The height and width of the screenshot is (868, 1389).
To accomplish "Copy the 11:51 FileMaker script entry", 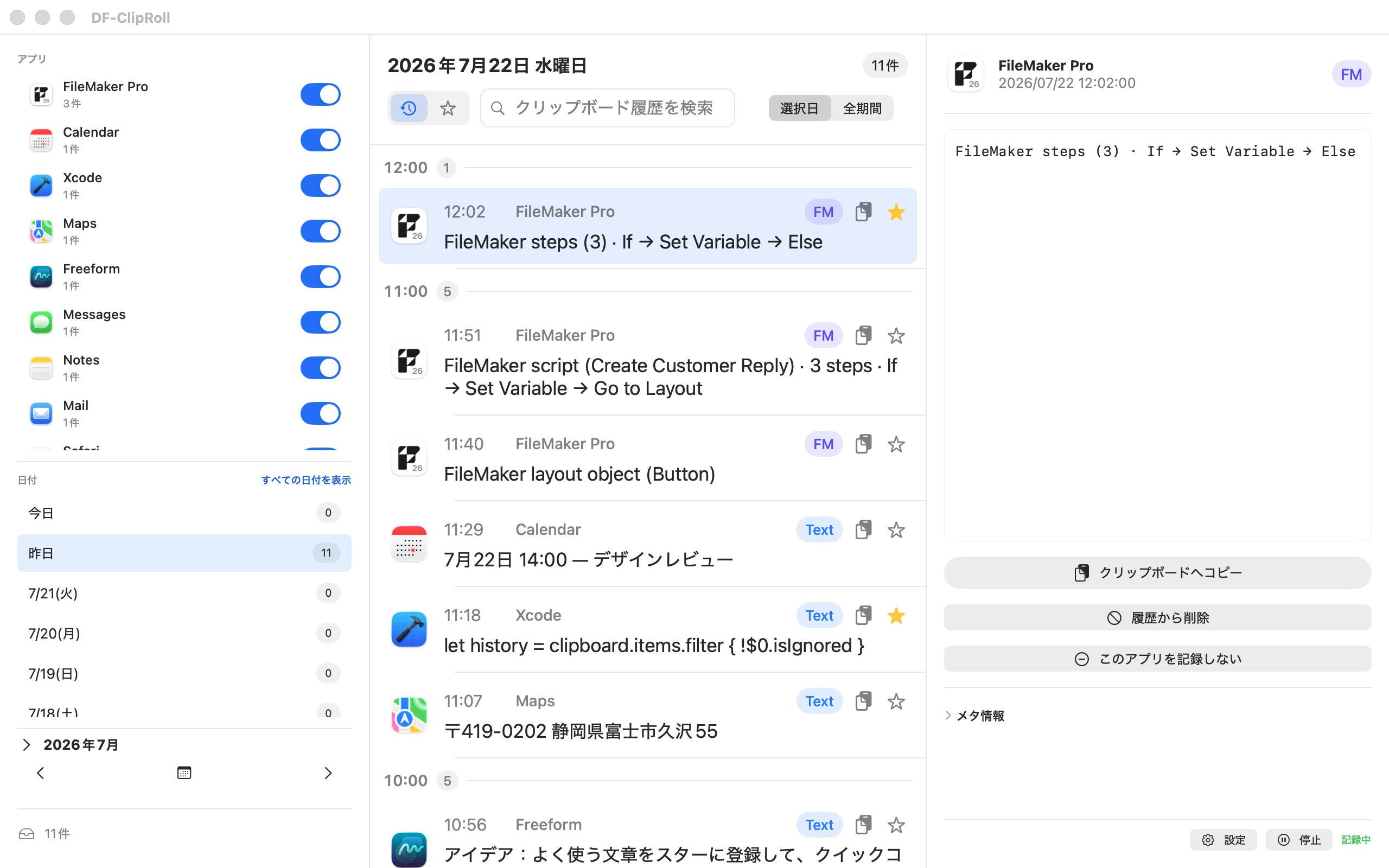I will pyautogui.click(x=863, y=335).
